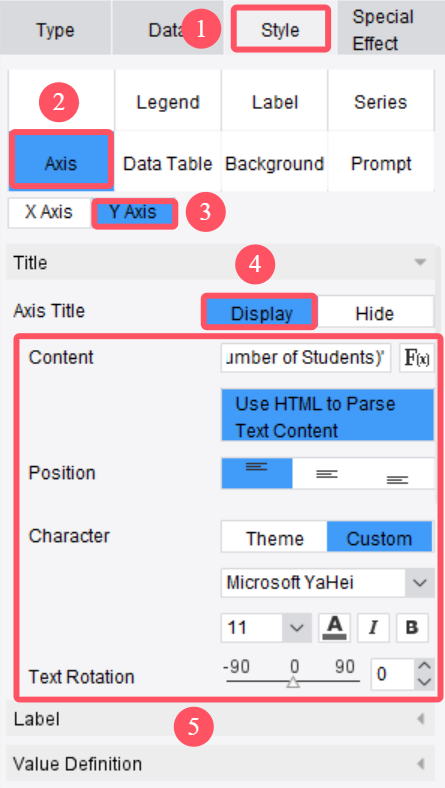
Task: Open the Label style section
Action: pyautogui.click(x=275, y=102)
